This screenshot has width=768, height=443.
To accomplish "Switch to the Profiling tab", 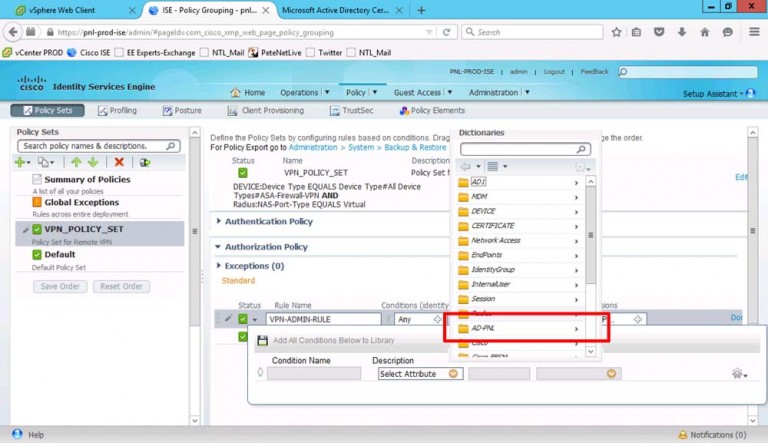I will tap(118, 110).
